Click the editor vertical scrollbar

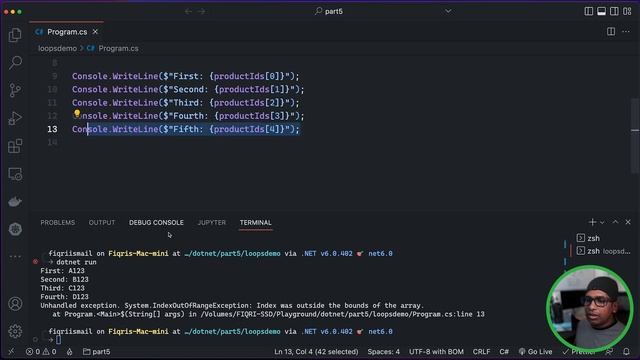click(635, 135)
